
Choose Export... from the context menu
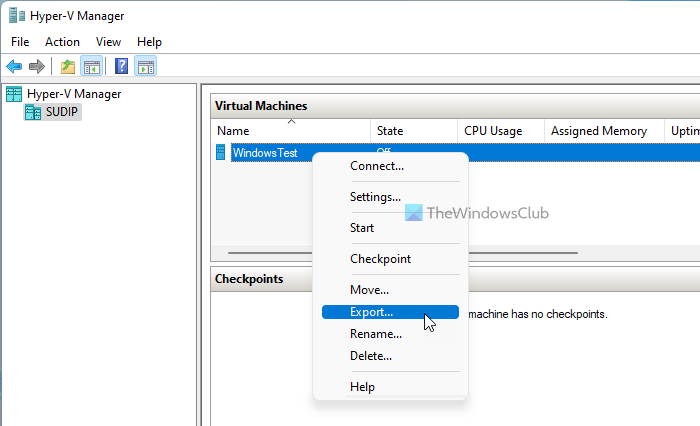390,312
